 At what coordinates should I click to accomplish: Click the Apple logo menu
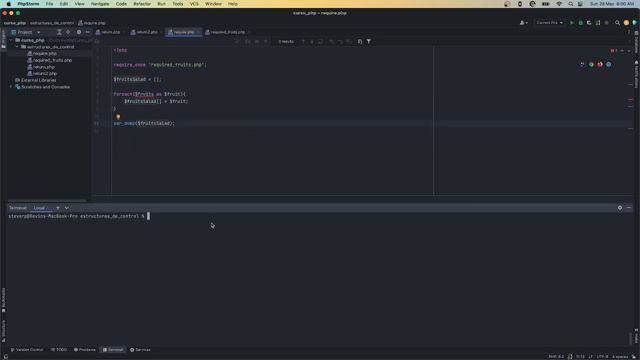(x=9, y=4)
